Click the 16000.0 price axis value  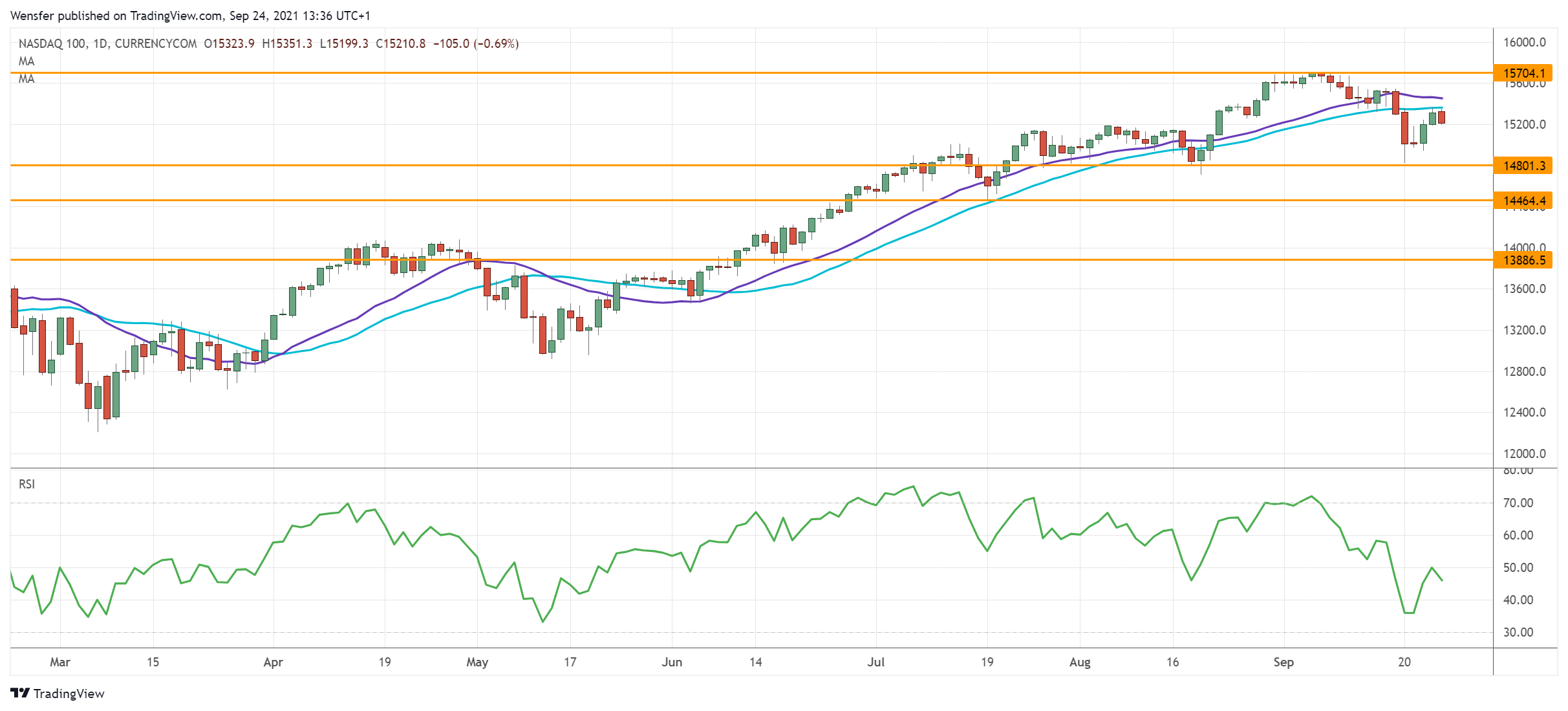[1524, 43]
